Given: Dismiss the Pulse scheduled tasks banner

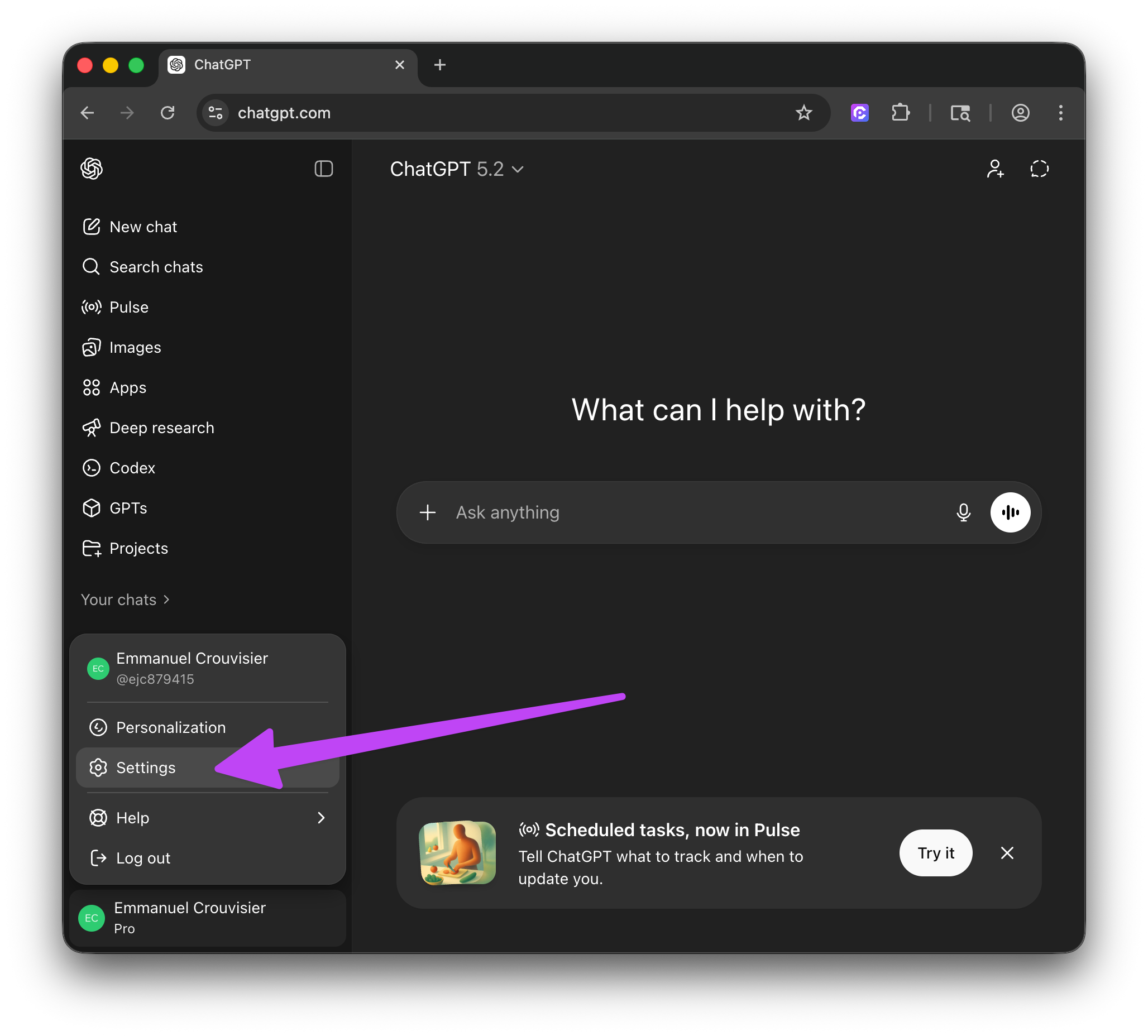Looking at the screenshot, I should point(1007,853).
